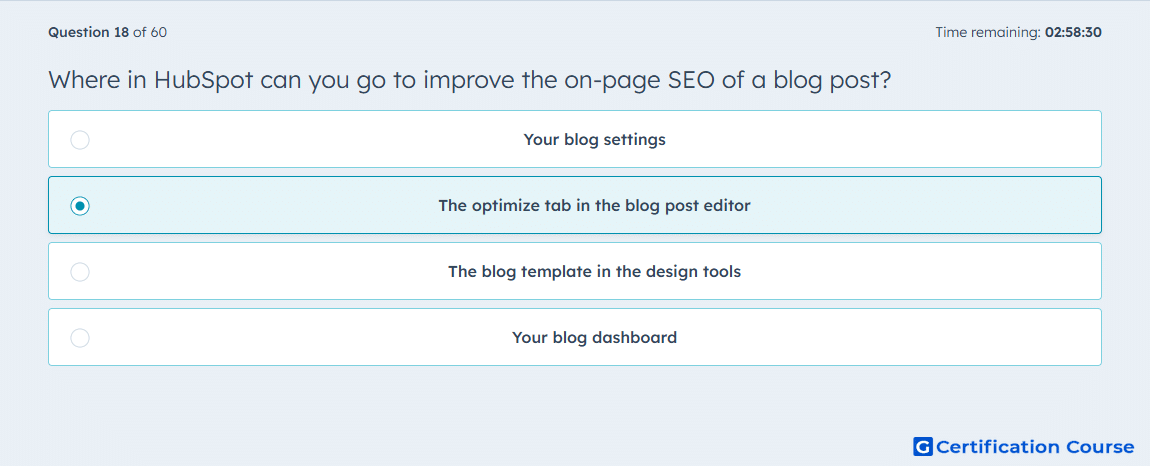Choose the blog template radio button
The height and width of the screenshot is (466, 1150).
pos(80,272)
